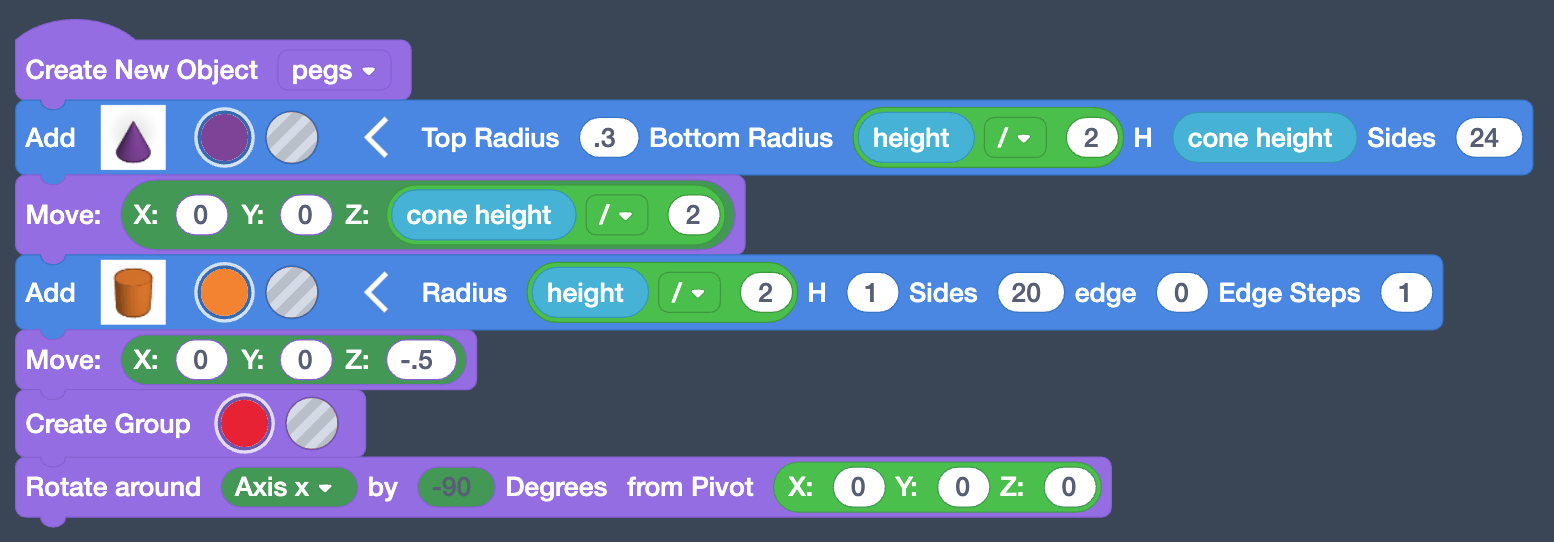Viewport: 1554px width, 542px height.
Task: Collapse the cylinder block's parameter arrow
Action: pyautogui.click(x=376, y=293)
